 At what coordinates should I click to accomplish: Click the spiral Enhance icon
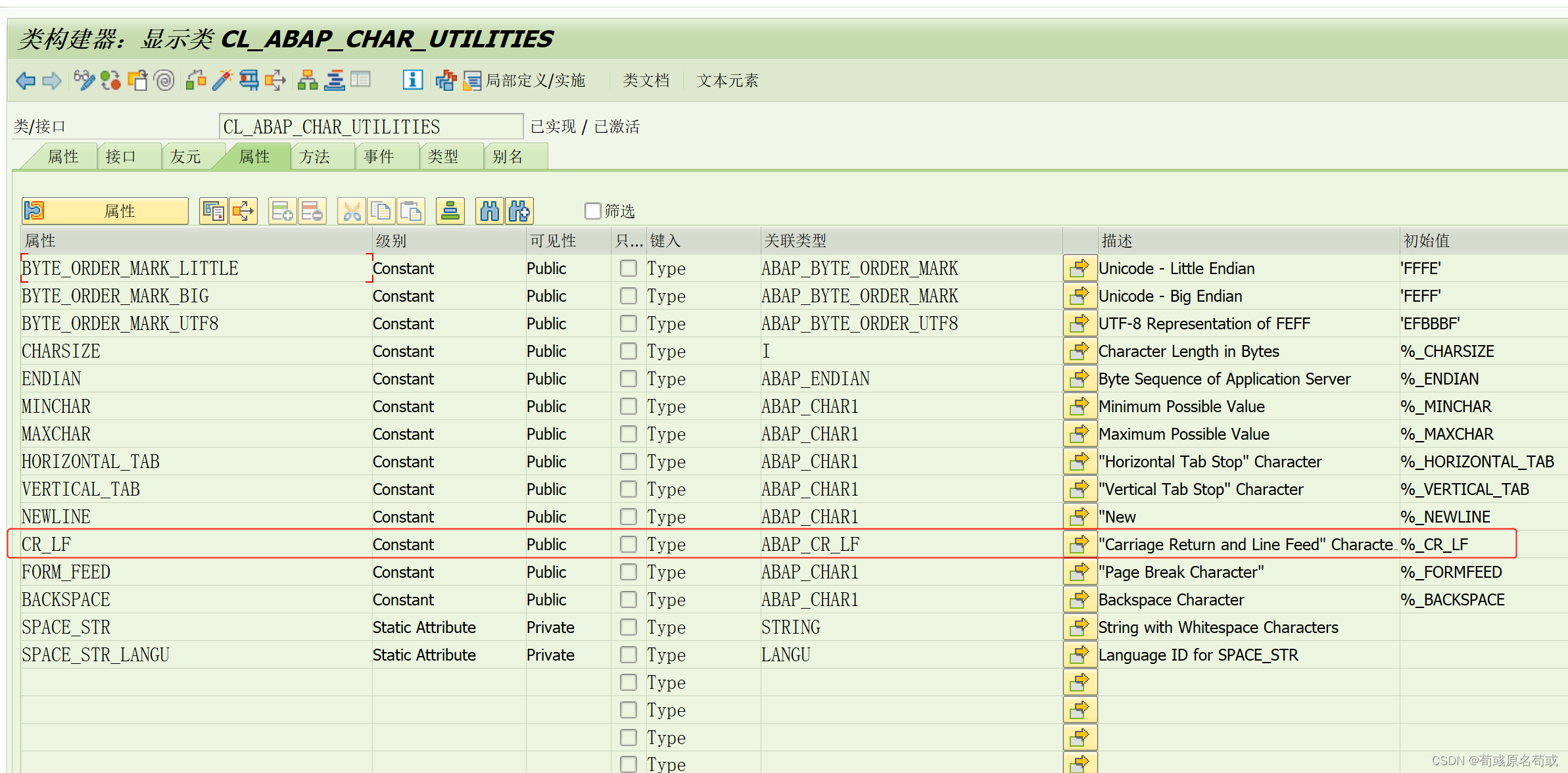[x=164, y=80]
